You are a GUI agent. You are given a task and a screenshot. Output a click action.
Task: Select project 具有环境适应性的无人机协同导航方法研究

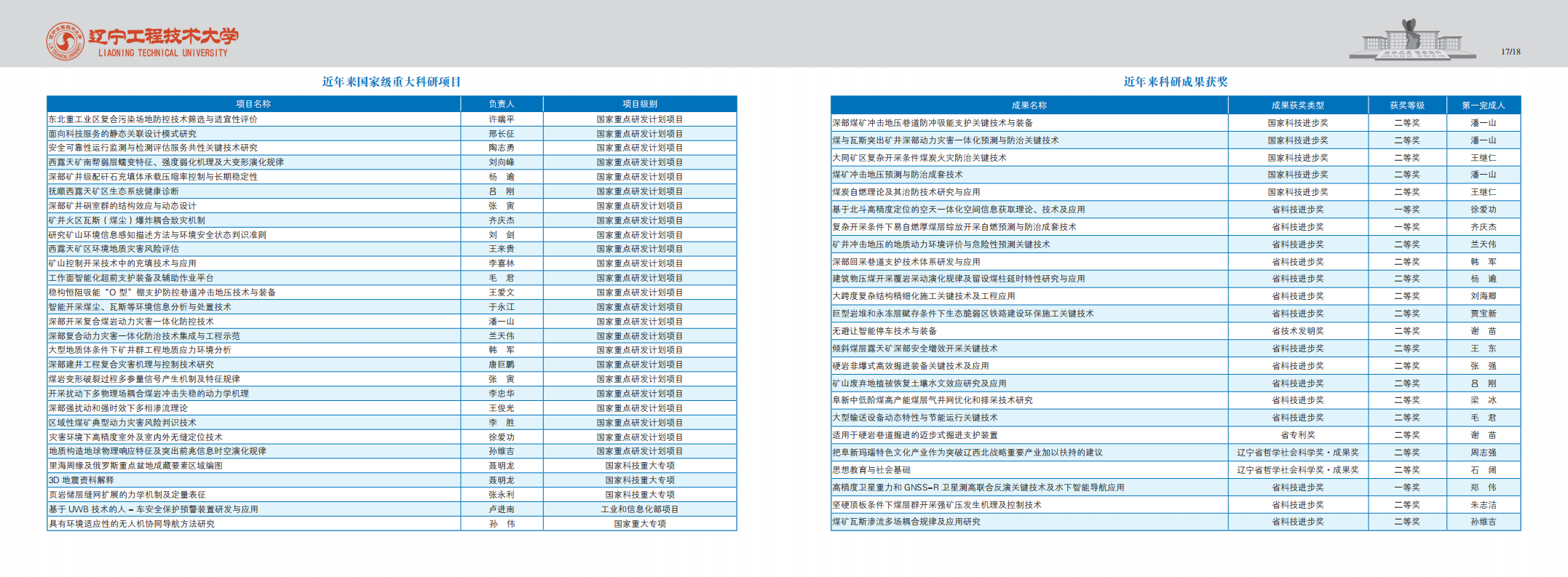[x=131, y=524]
